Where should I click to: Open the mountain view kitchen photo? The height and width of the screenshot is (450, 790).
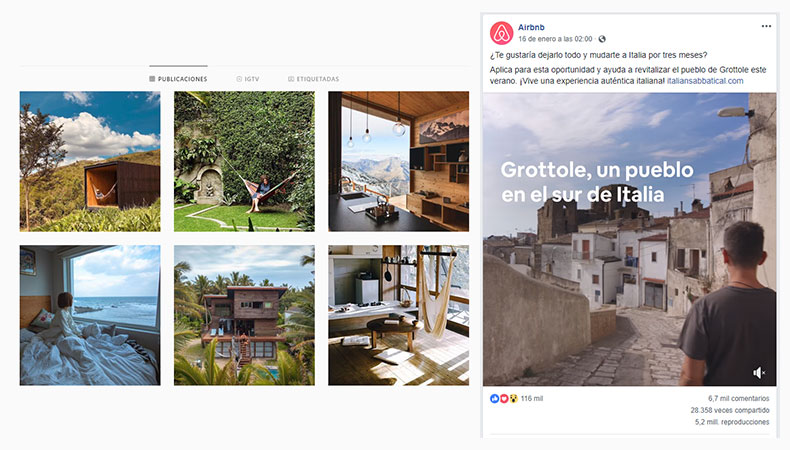click(x=399, y=161)
